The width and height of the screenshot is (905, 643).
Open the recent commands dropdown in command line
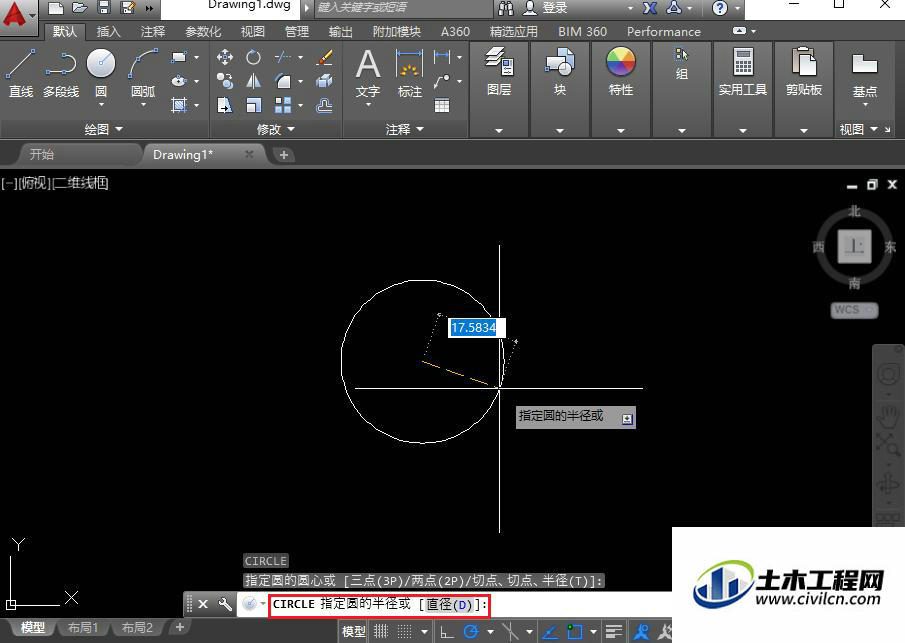click(x=263, y=604)
